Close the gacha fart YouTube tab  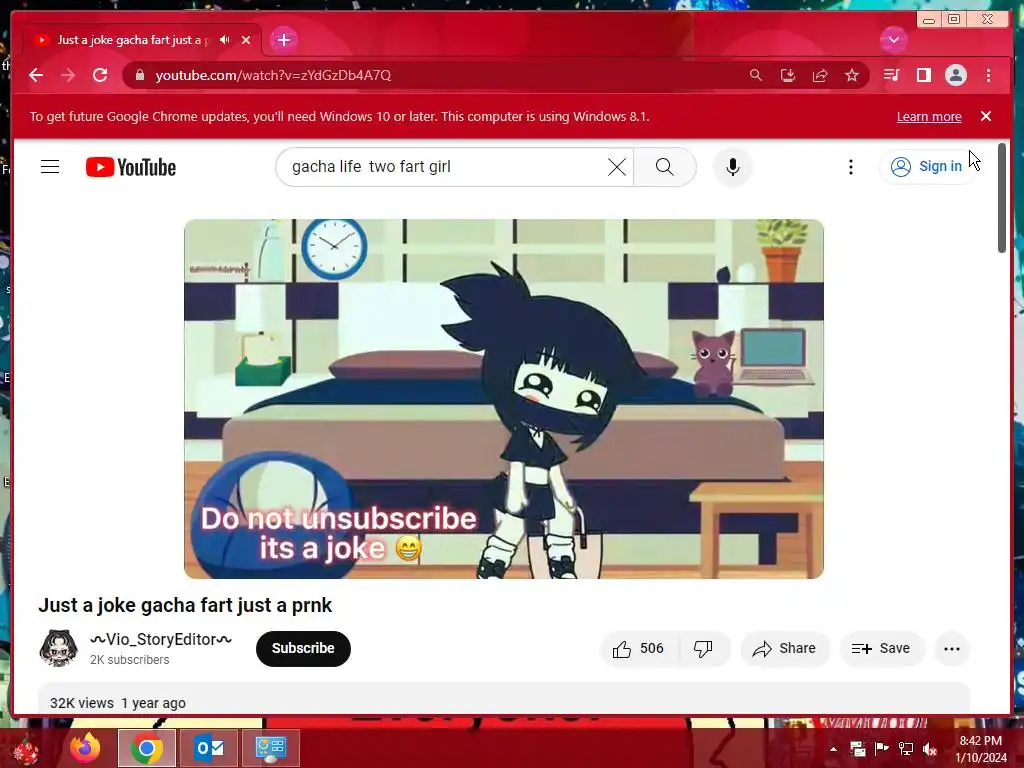pyautogui.click(x=246, y=40)
